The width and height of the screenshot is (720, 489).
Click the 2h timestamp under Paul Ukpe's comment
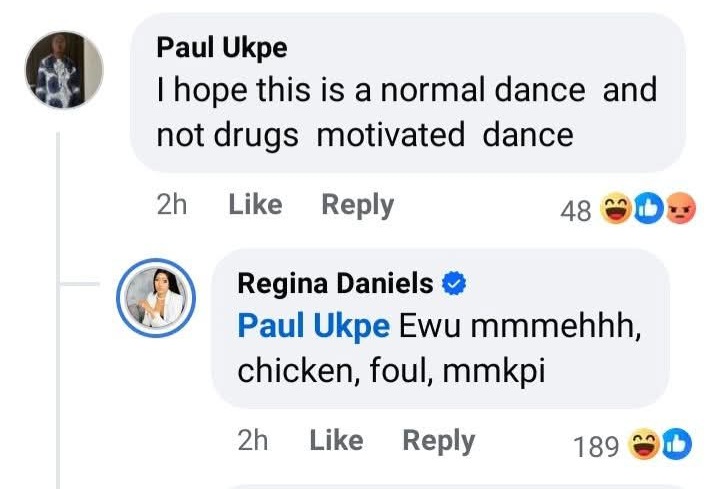(172, 205)
